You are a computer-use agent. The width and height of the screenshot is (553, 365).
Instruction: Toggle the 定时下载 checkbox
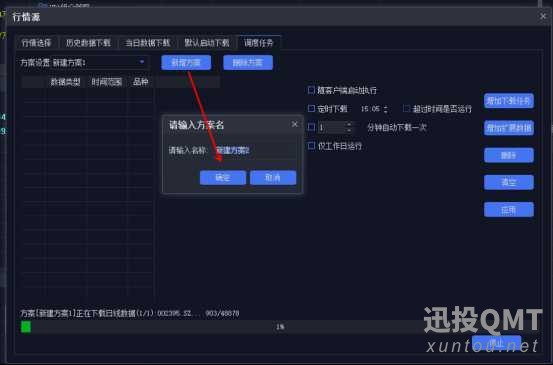311,109
